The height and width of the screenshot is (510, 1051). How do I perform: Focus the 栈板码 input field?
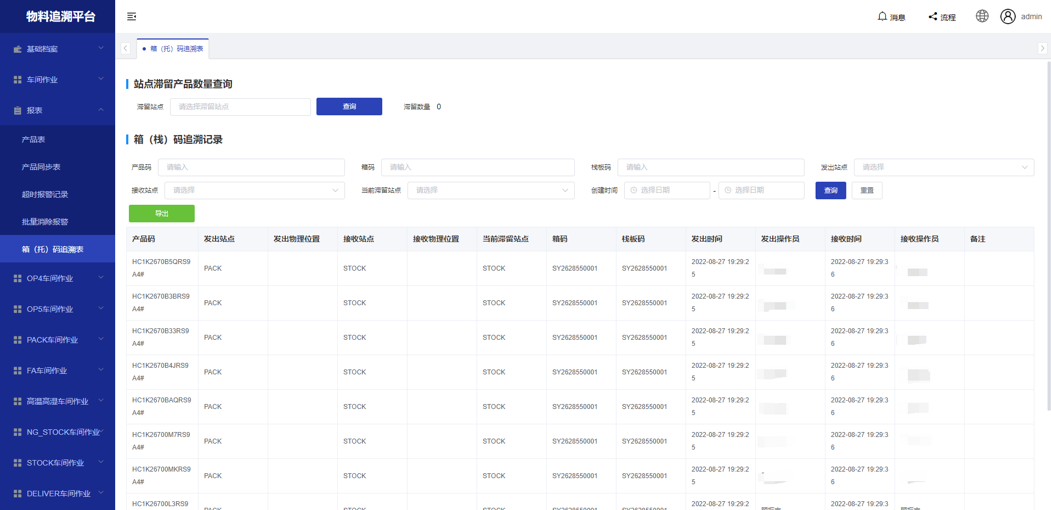click(x=710, y=168)
